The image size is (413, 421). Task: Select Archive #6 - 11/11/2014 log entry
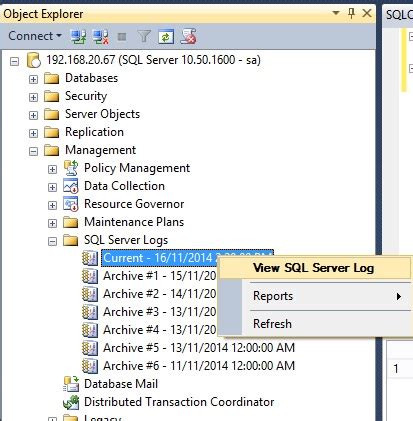199,366
